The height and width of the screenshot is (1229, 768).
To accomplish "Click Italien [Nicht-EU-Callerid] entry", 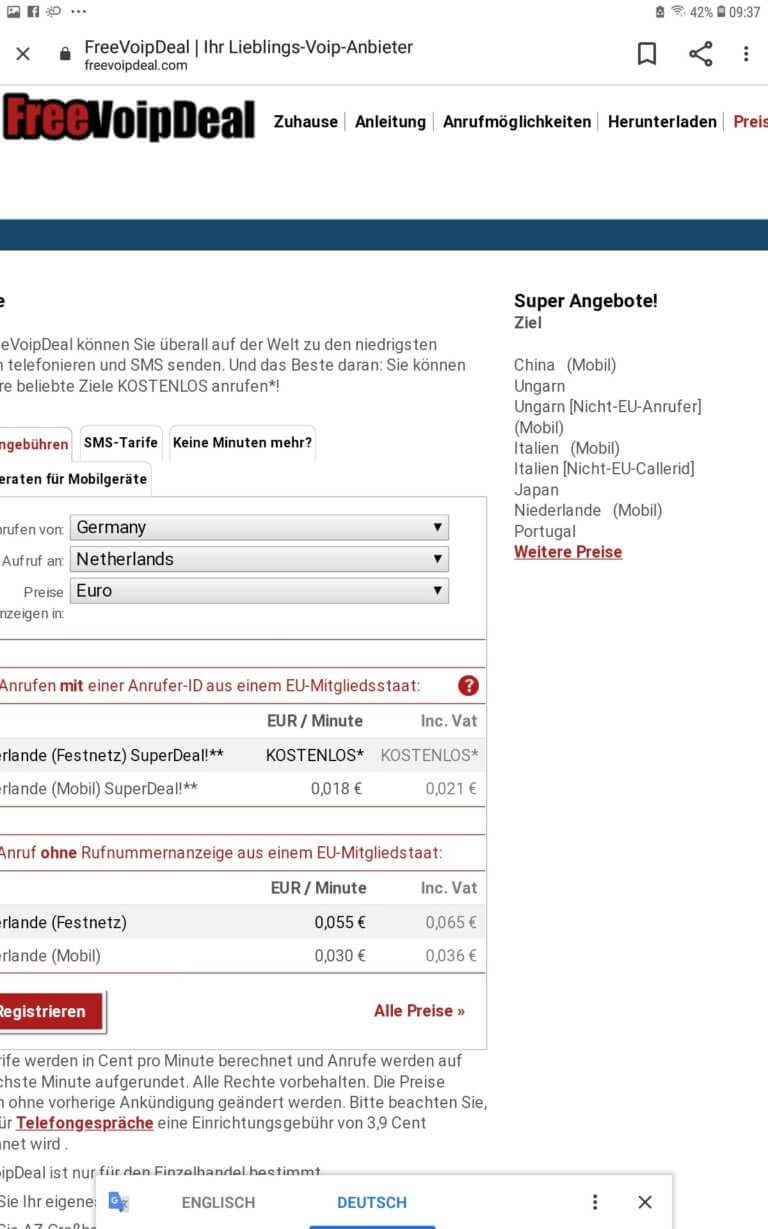I will [x=604, y=468].
